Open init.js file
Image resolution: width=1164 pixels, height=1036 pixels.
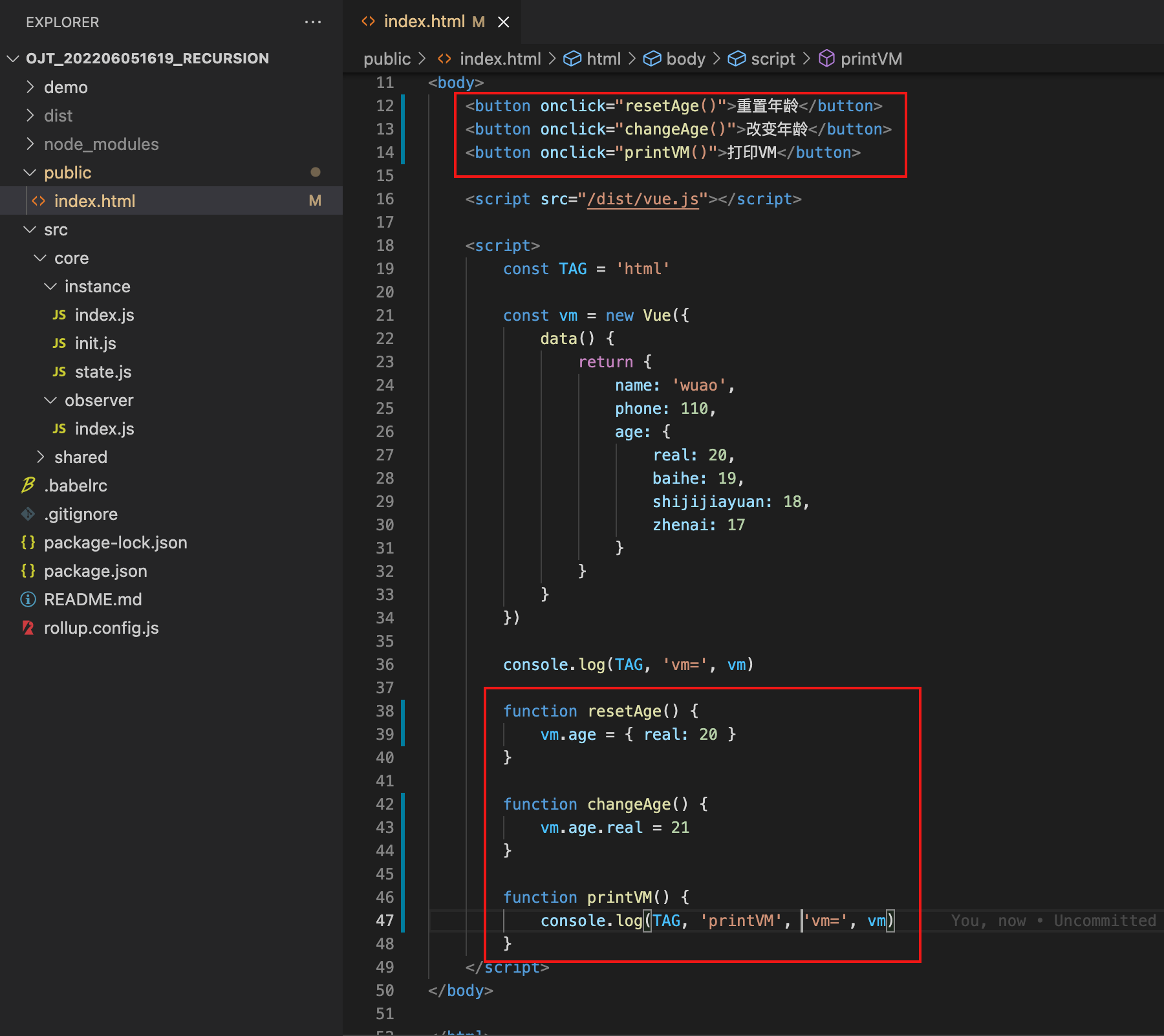(171, 343)
